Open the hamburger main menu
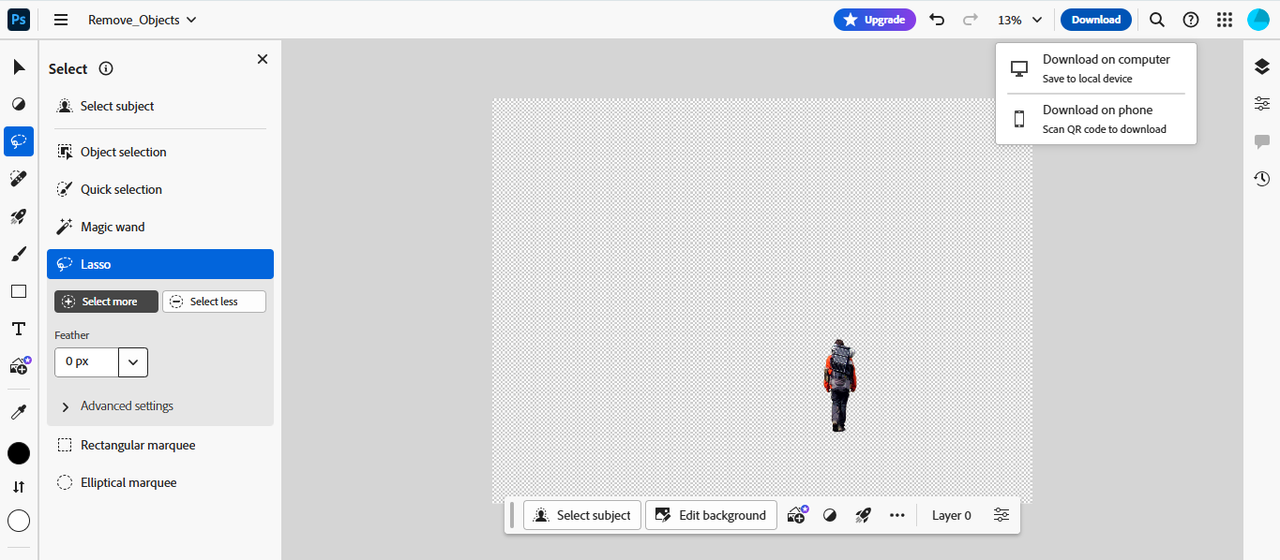Image resolution: width=1280 pixels, height=560 pixels. pyautogui.click(x=61, y=20)
